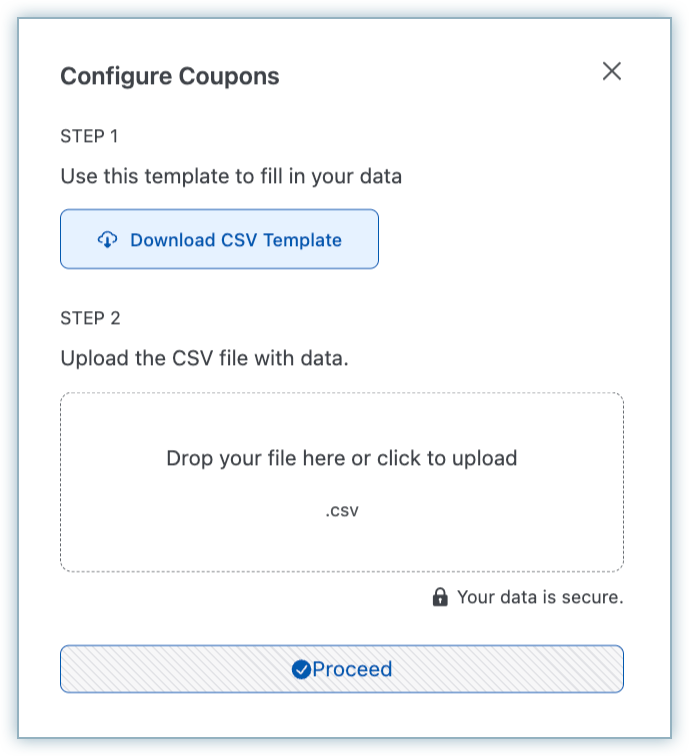Click the STEP 1 label
The image size is (689, 756).
[90, 136]
